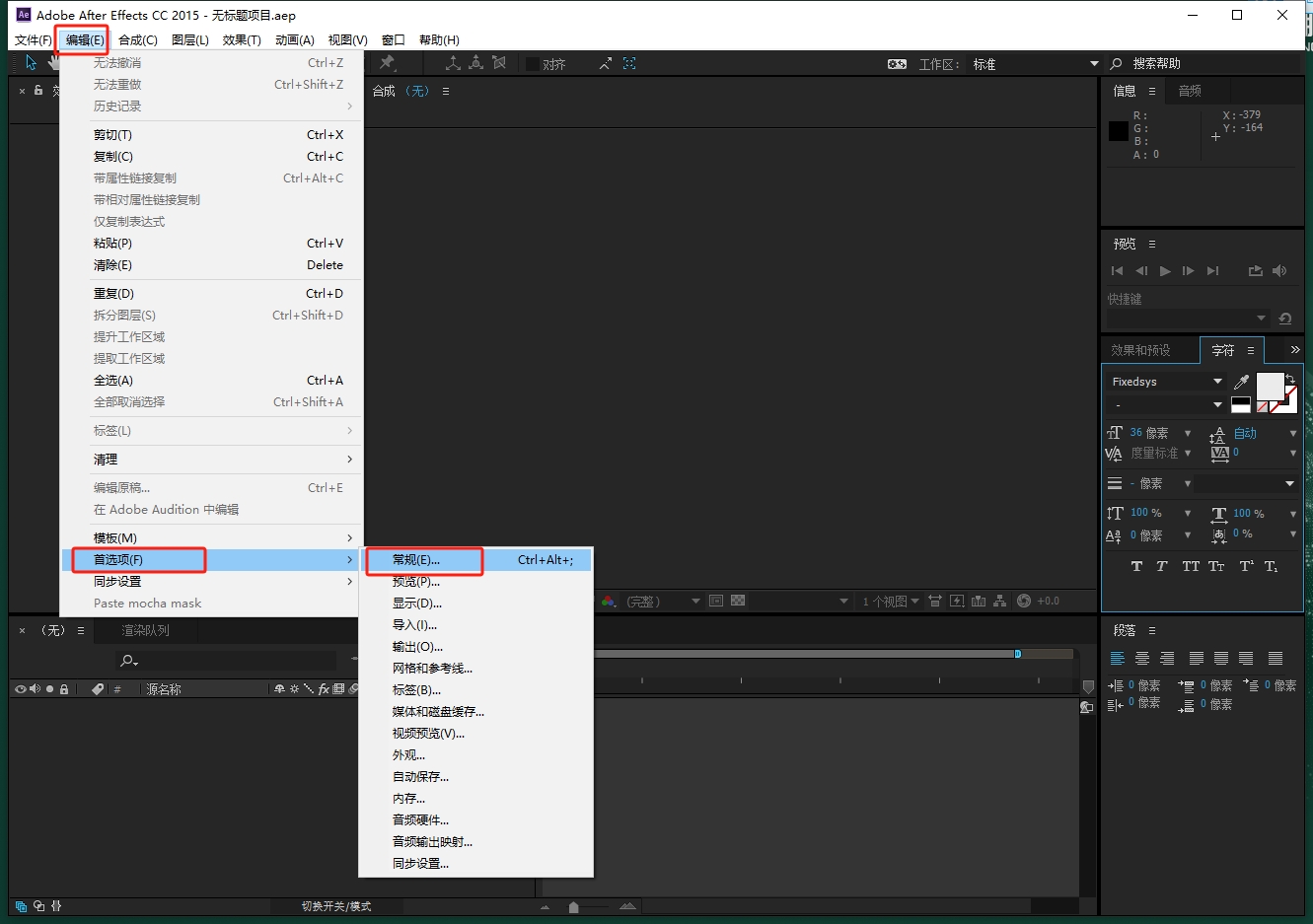
Task: Choose 自动保存... from the preferences submenu
Action: point(420,777)
